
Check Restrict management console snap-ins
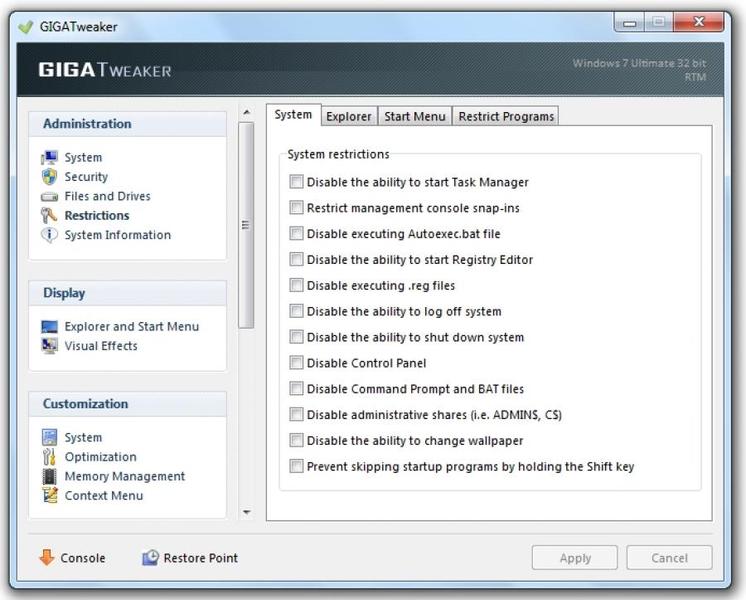click(296, 207)
